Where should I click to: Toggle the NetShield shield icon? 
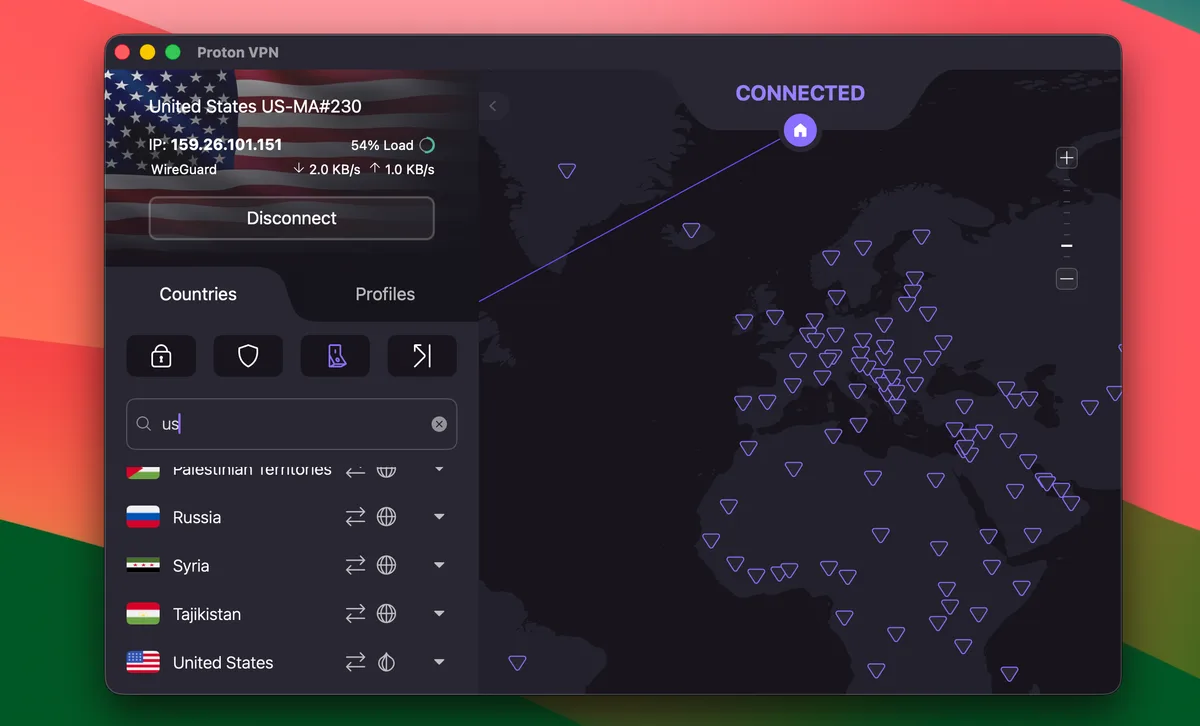(248, 356)
